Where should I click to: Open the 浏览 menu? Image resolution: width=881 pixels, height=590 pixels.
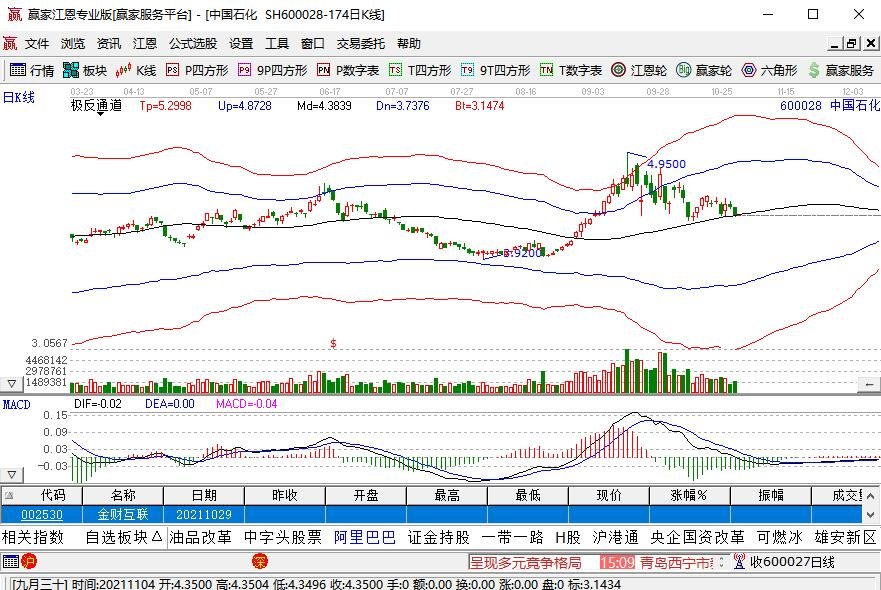click(73, 43)
